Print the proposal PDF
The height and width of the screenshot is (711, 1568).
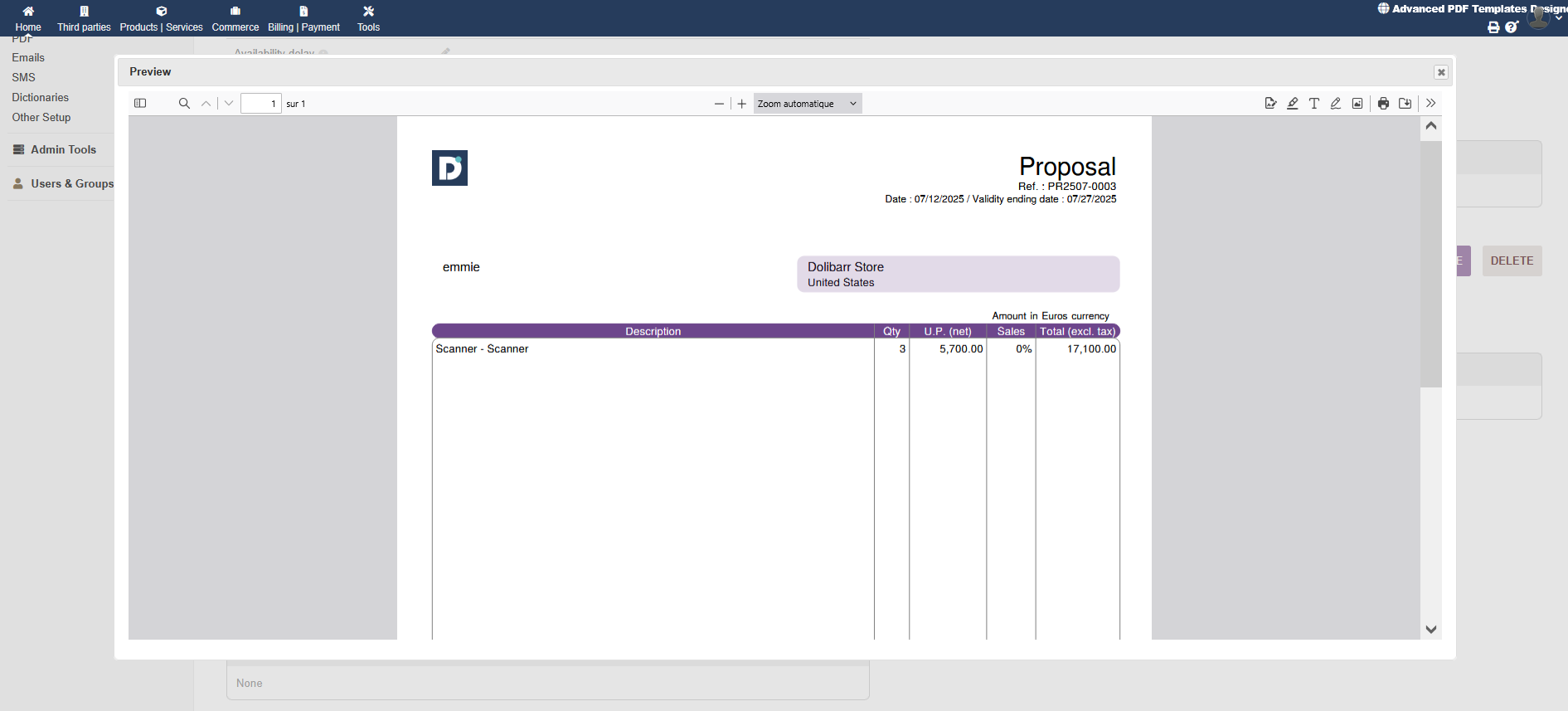1383,104
